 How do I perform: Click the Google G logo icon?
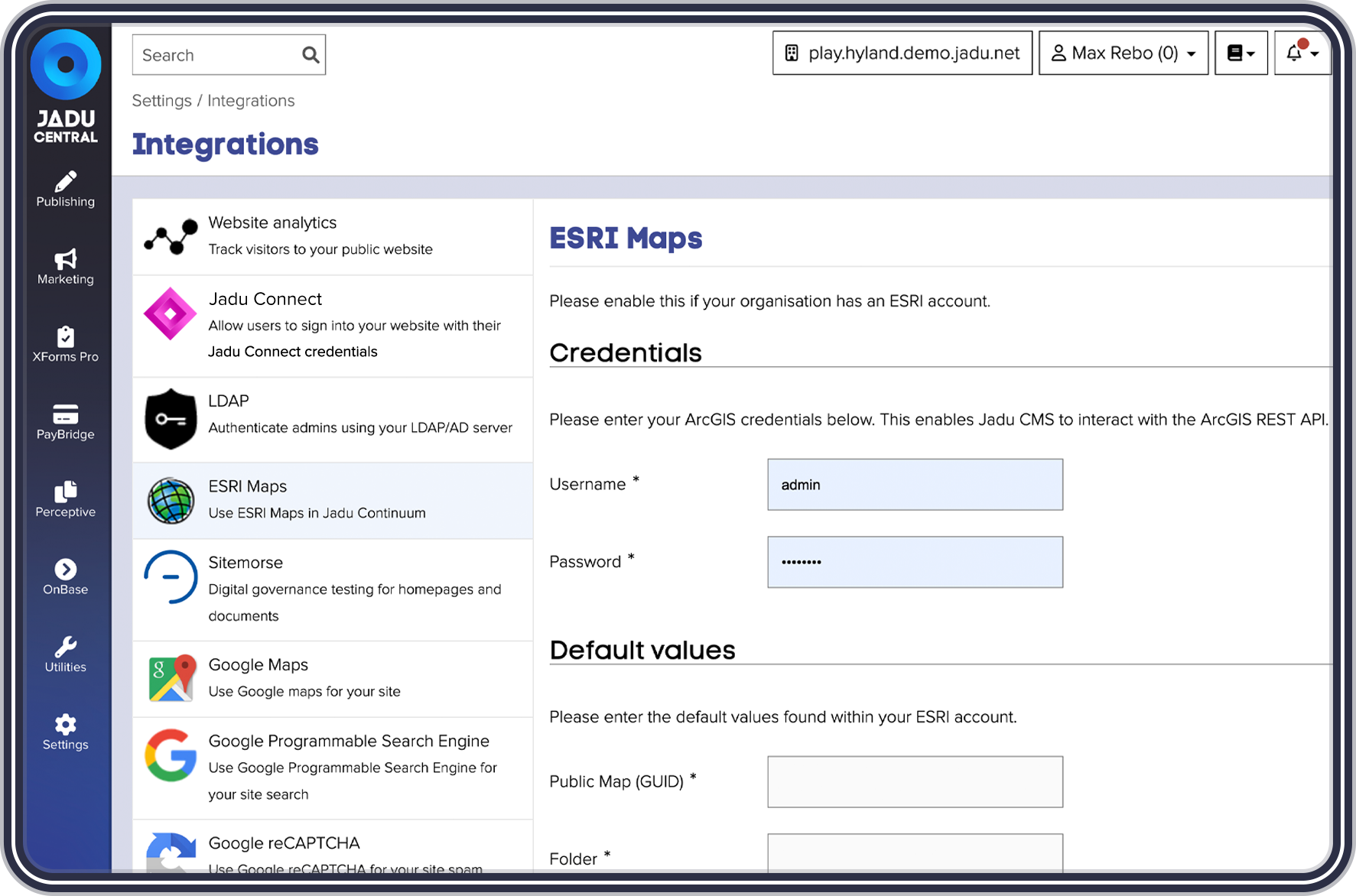171,755
